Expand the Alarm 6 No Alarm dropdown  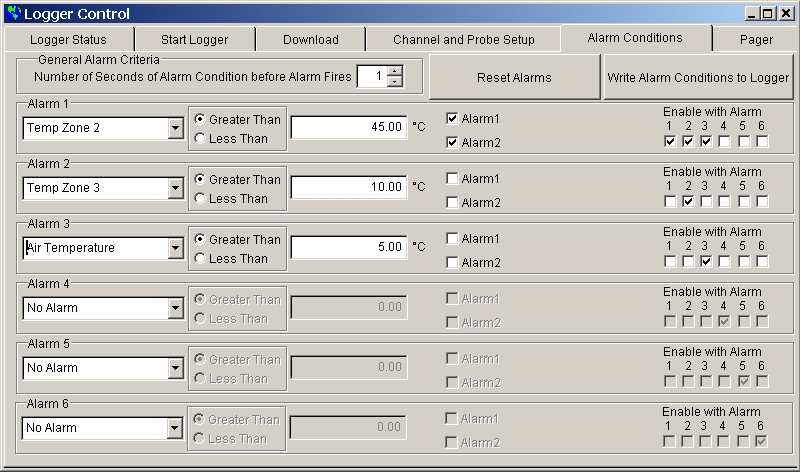174,428
